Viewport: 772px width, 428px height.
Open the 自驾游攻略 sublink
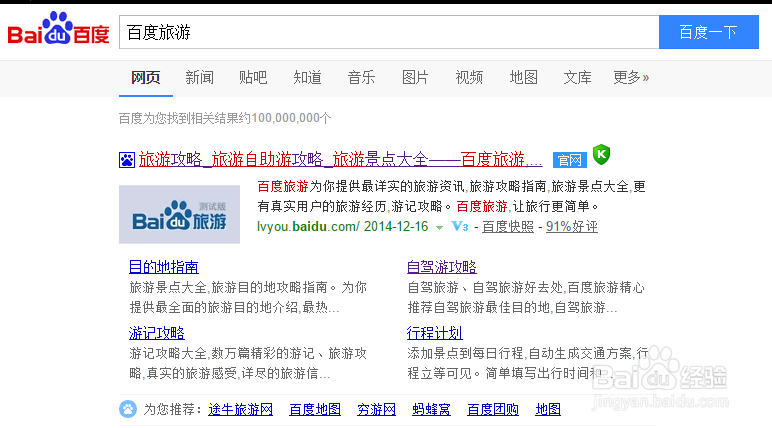point(442,267)
